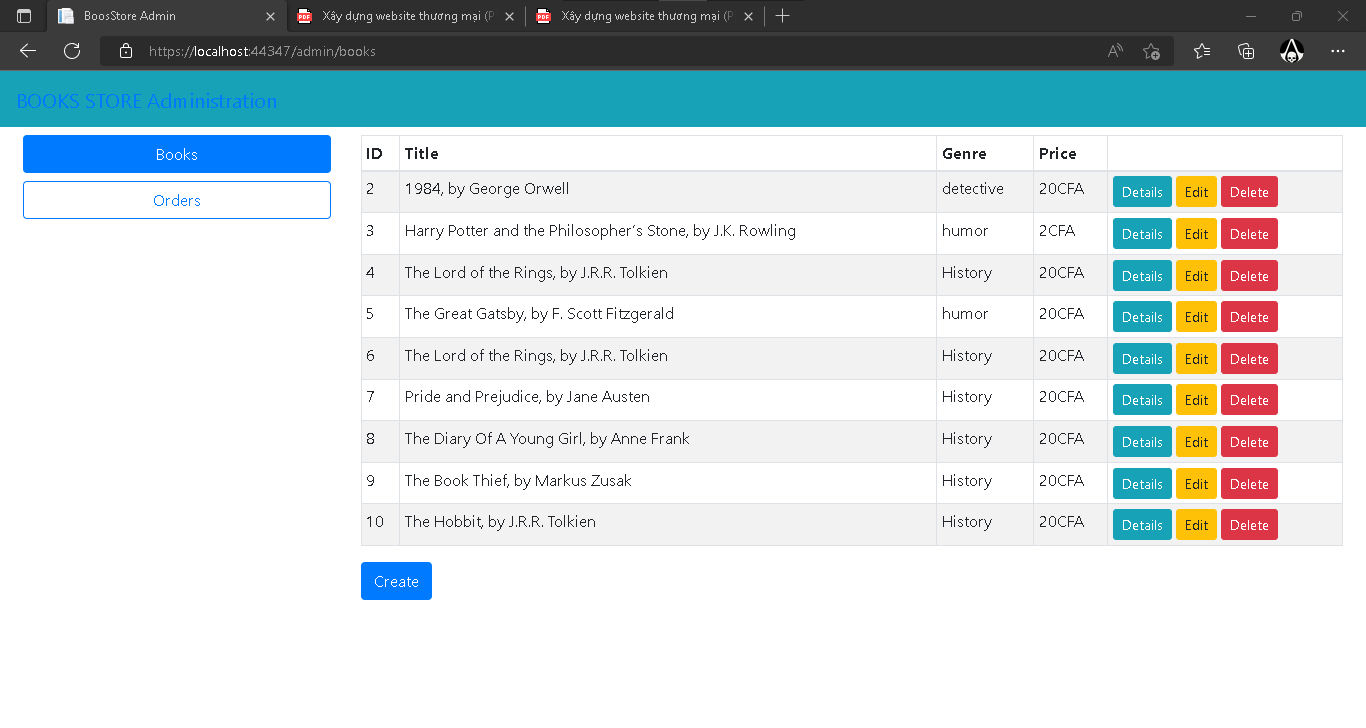Switch to the BoosStore Admin tab
1366x728 pixels.
(167, 16)
